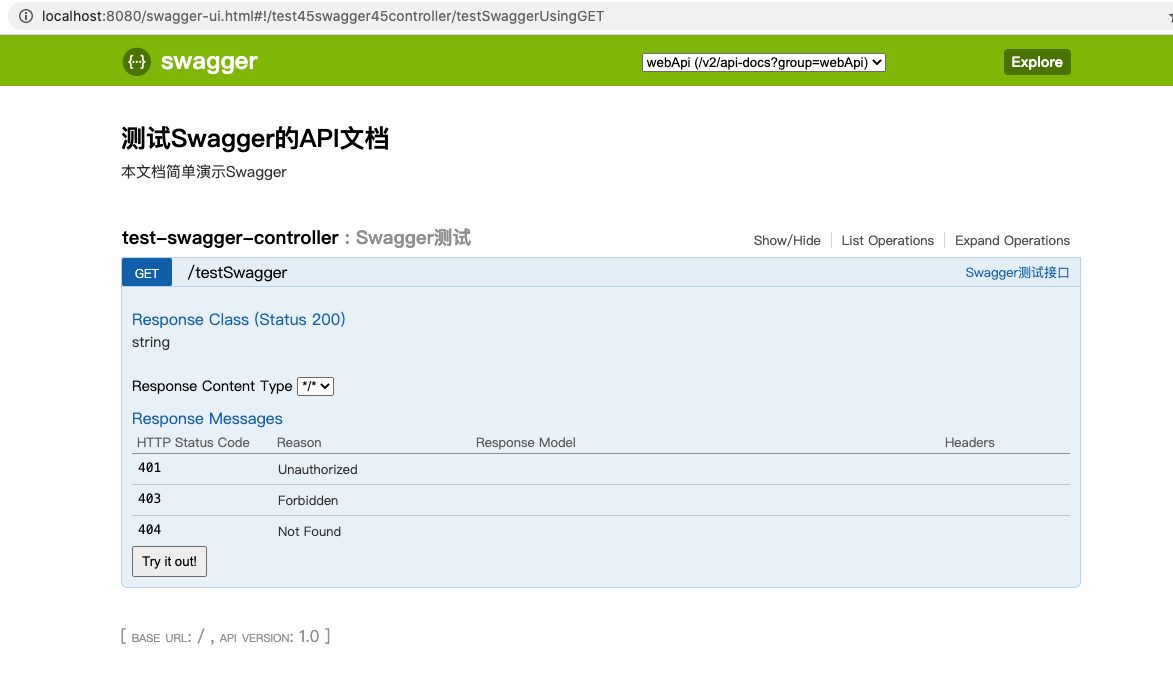Click the Not Found reason cell

tap(309, 531)
